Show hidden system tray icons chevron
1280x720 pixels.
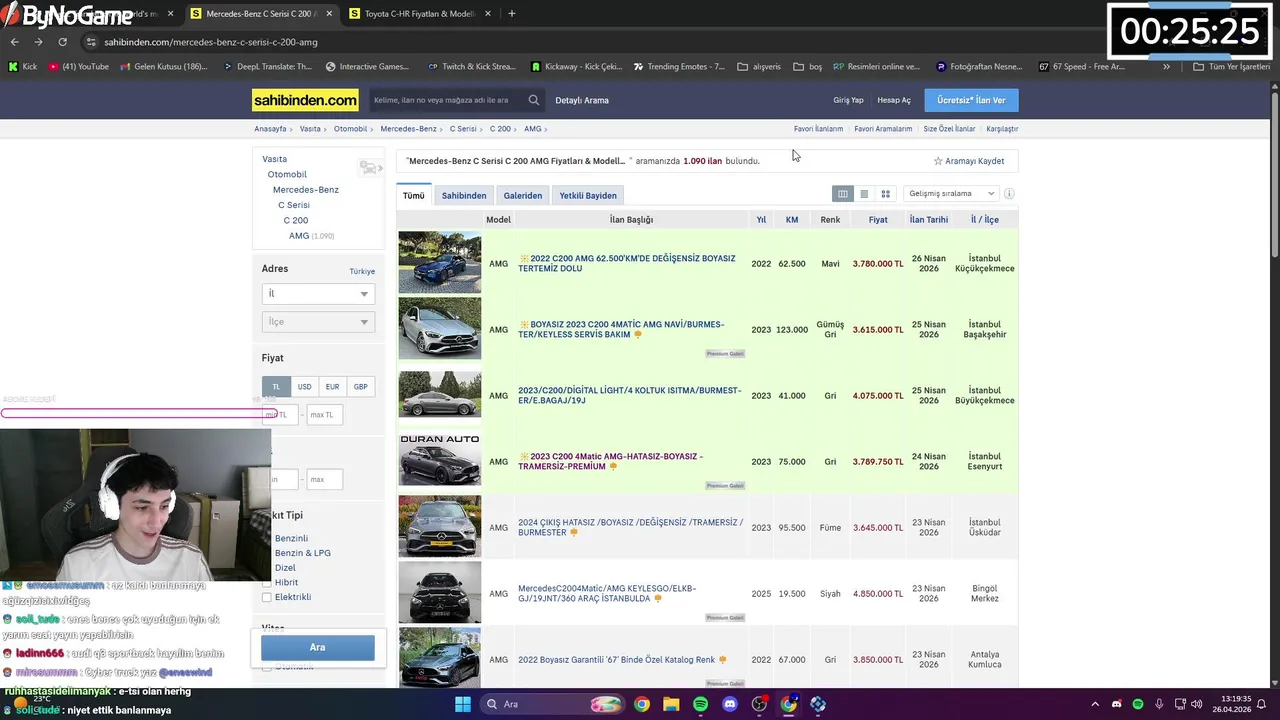(1095, 704)
